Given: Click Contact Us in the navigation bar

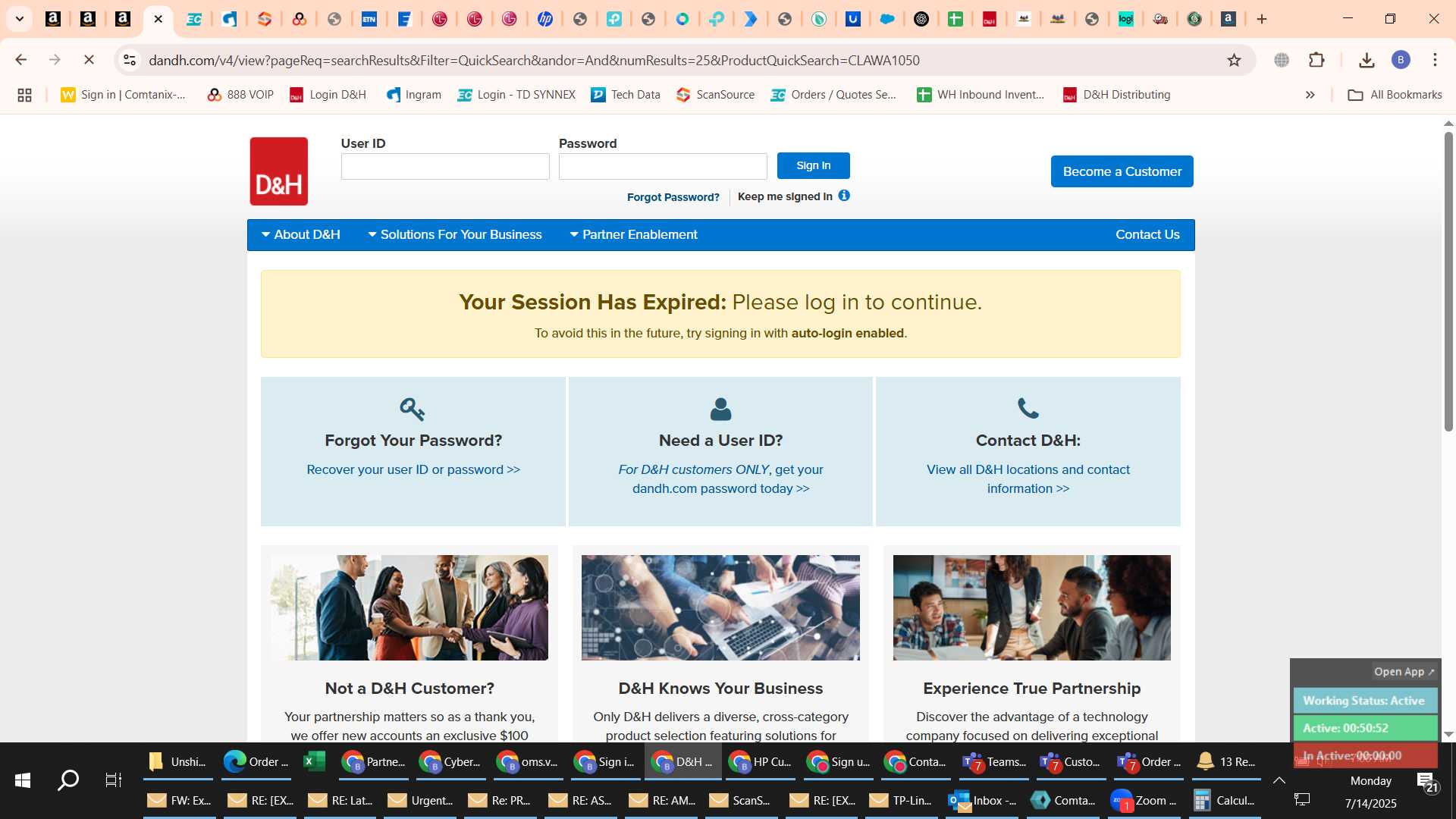Looking at the screenshot, I should pyautogui.click(x=1147, y=235).
